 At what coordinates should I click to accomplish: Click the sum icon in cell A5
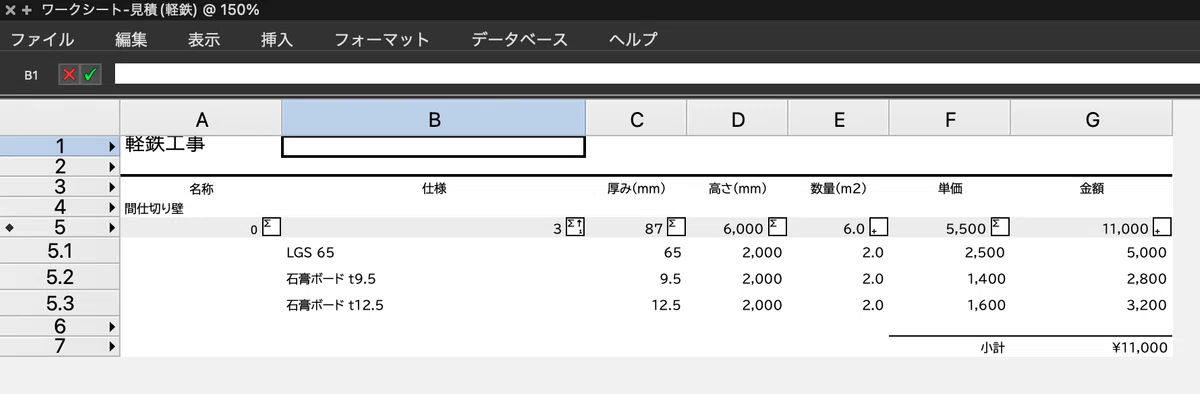click(271, 226)
